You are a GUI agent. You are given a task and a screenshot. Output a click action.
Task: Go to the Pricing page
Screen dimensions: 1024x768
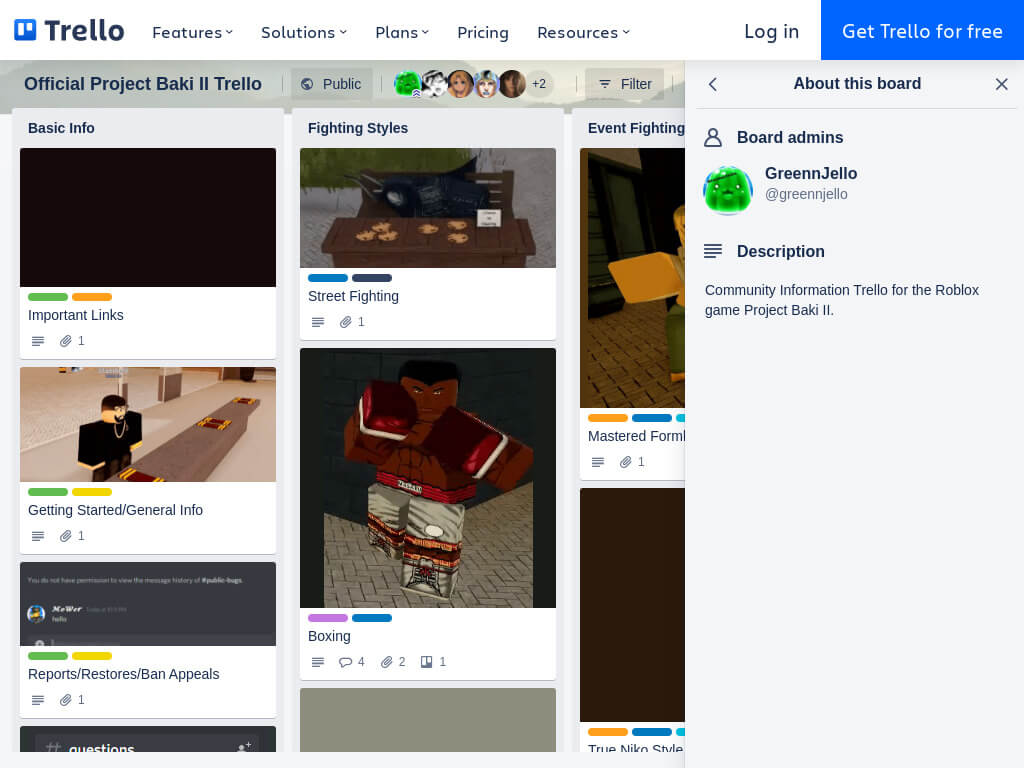point(483,32)
